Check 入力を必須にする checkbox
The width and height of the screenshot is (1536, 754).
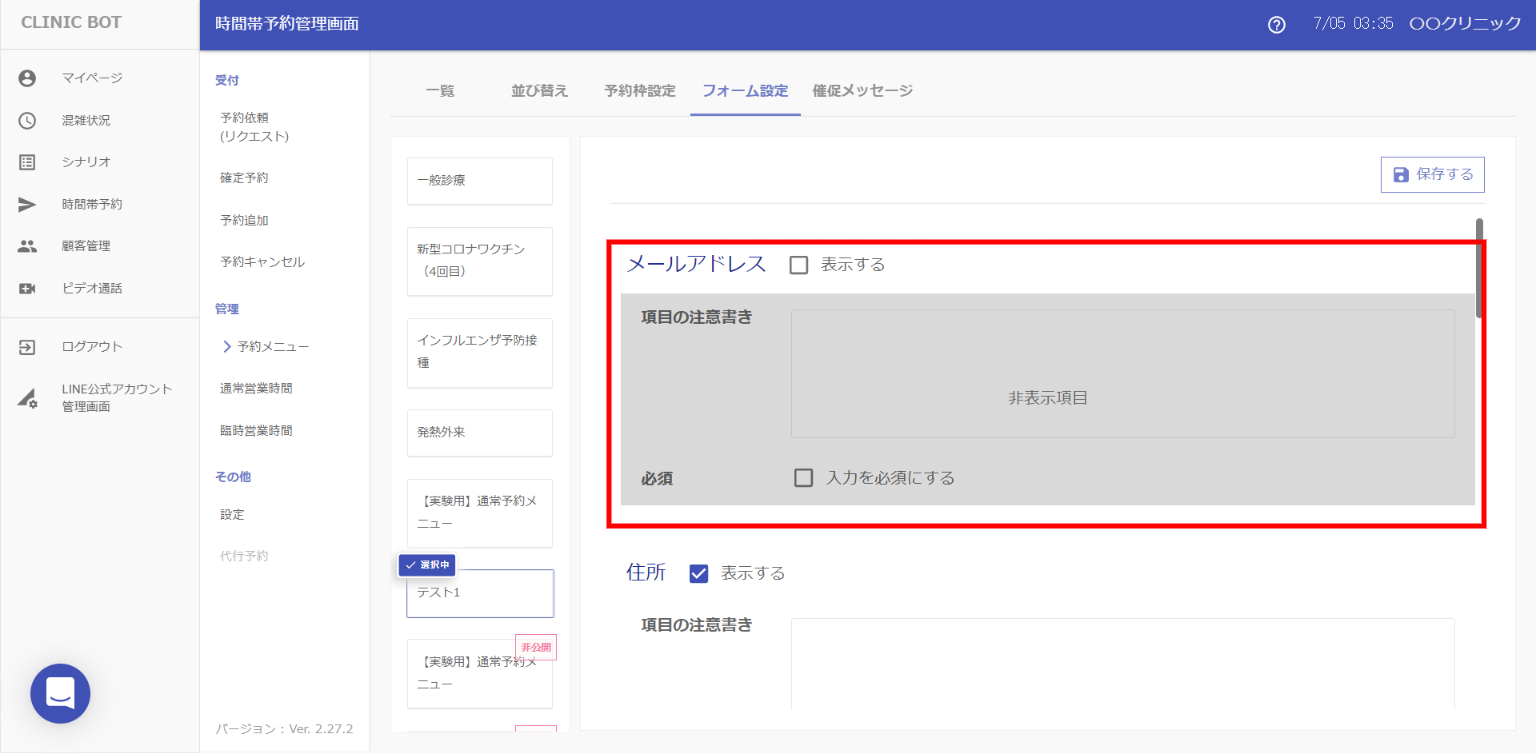click(803, 478)
